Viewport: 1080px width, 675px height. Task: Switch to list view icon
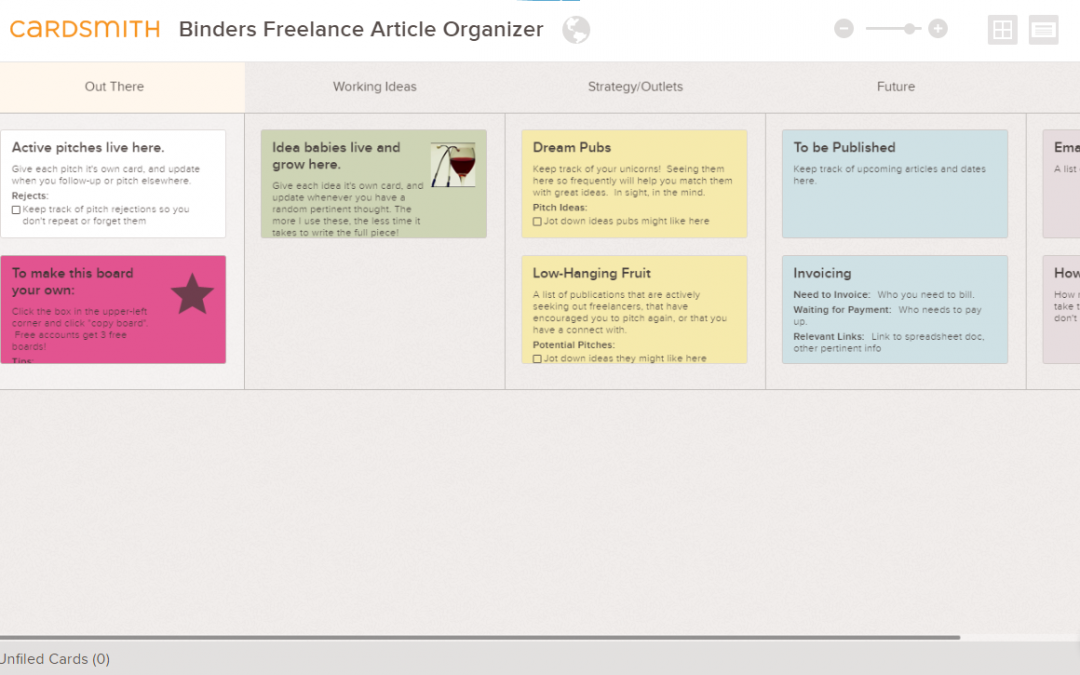(x=1043, y=30)
